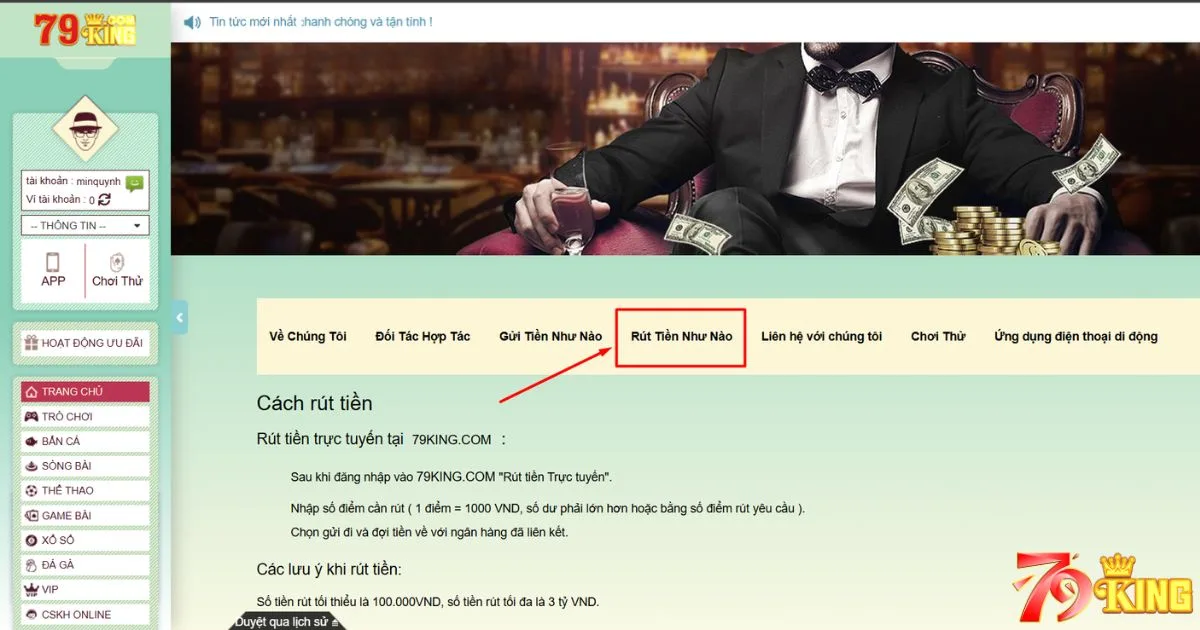
Task: Open ĐÁ GÀ cockfighting menu
Action: (x=85, y=565)
